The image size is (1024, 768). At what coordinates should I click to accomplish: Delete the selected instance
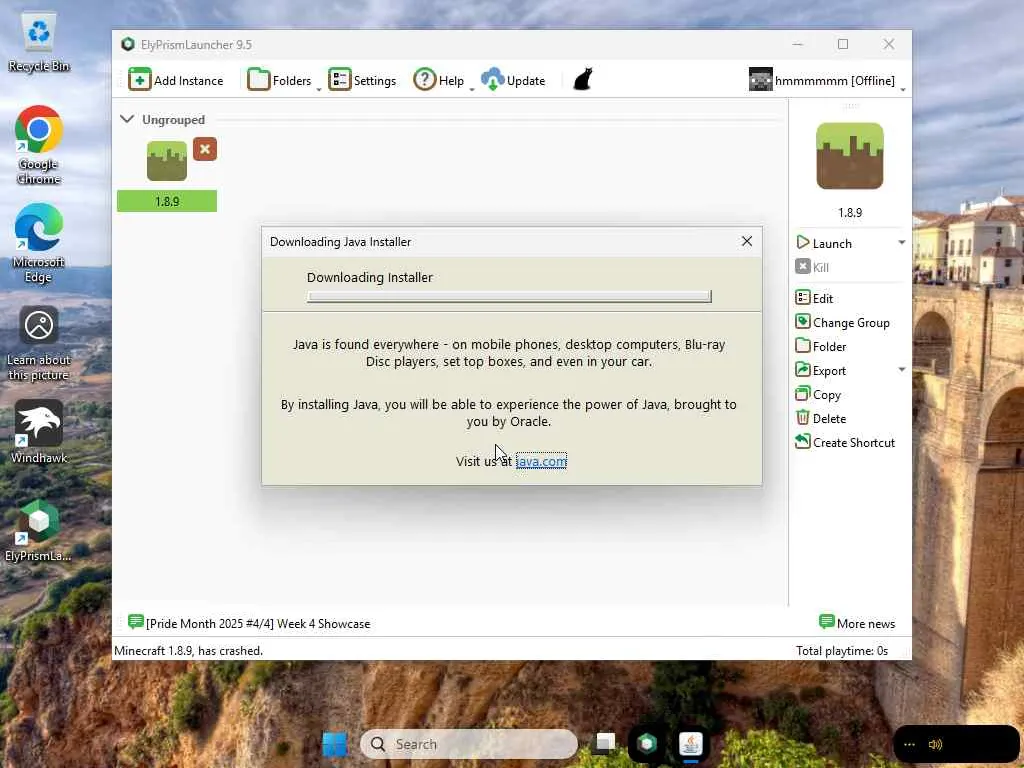(821, 418)
